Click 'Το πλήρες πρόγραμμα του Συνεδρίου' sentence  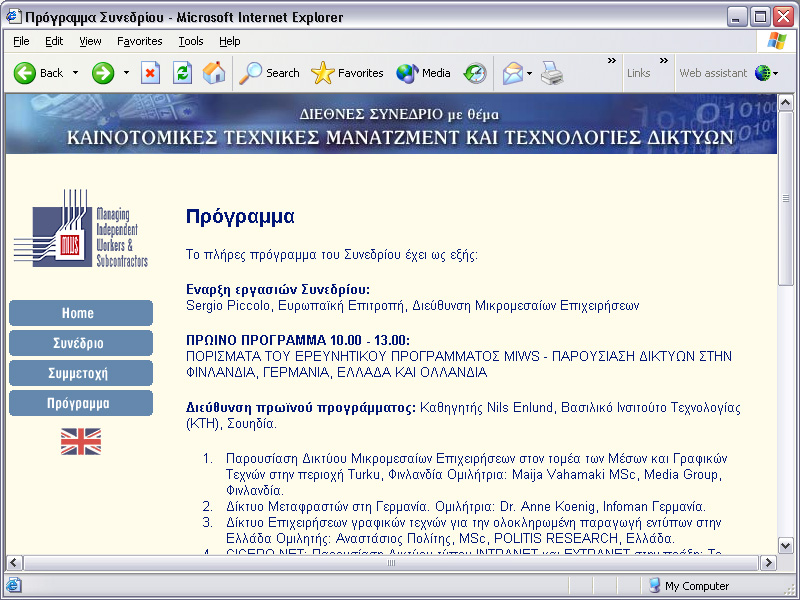[332, 255]
